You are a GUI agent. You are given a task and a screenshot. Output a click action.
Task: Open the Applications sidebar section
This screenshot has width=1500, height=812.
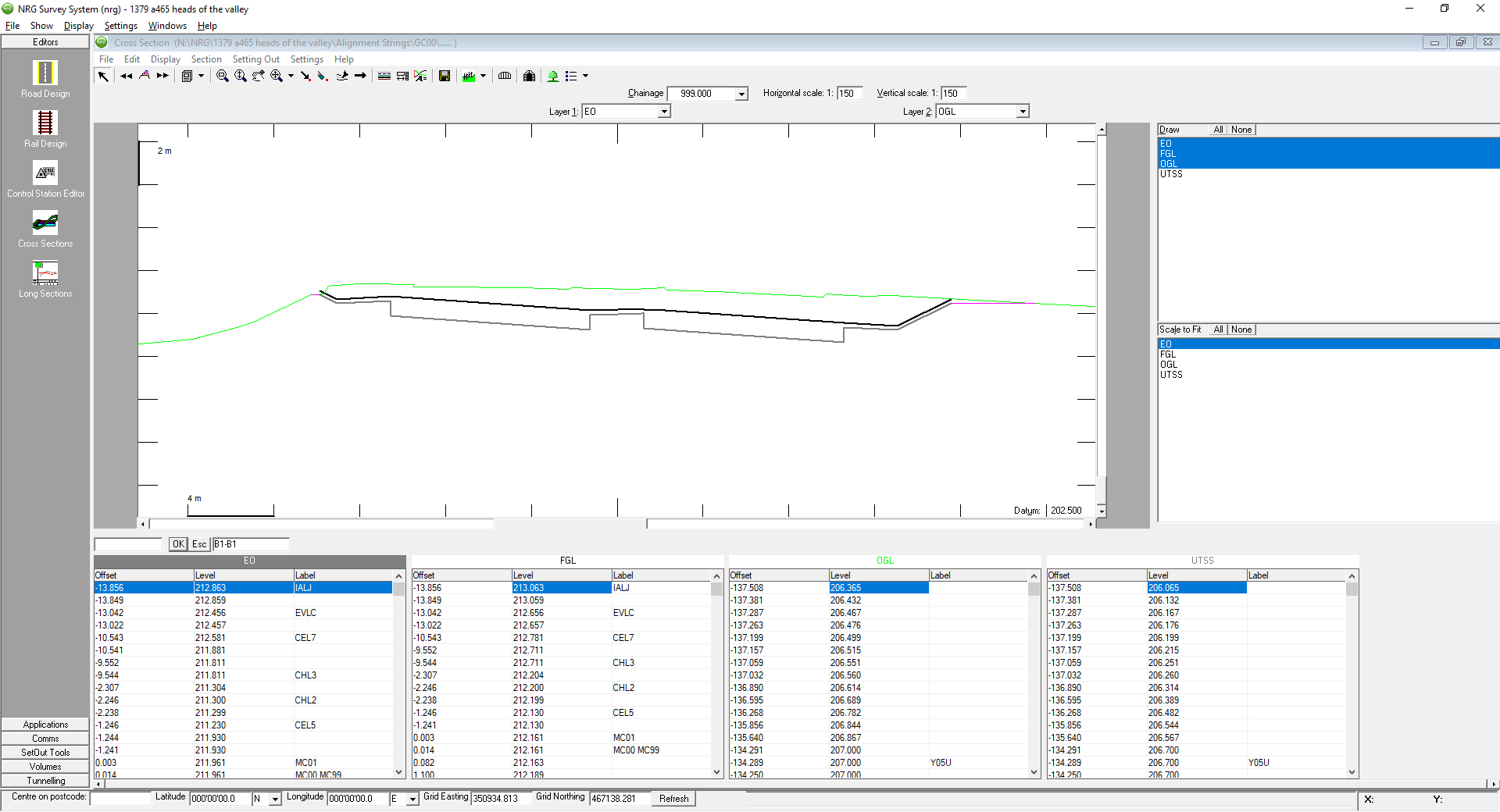click(x=45, y=725)
